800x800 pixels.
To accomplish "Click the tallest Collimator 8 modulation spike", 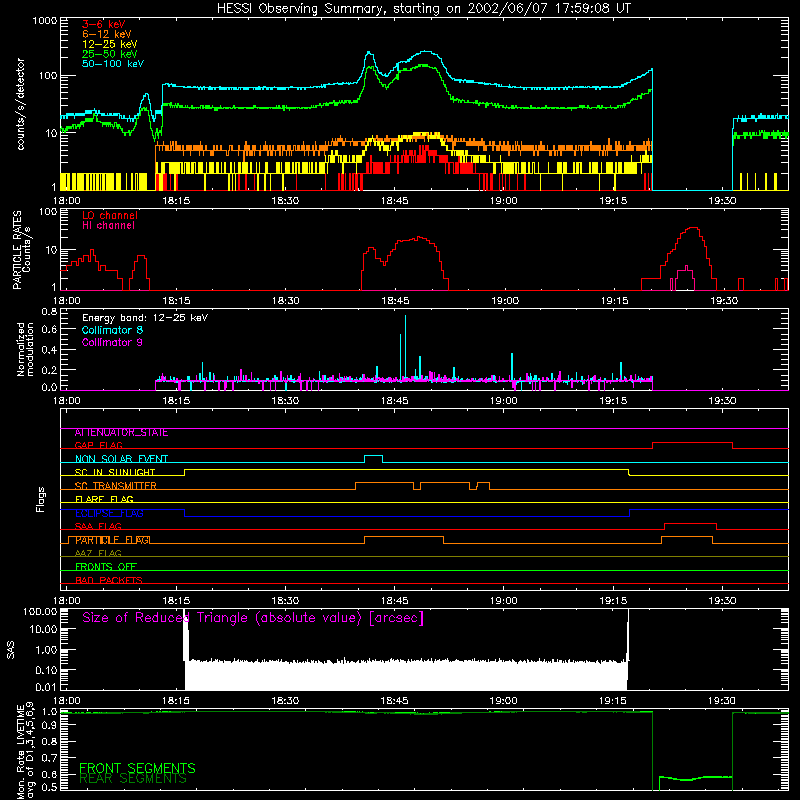I will point(405,347).
